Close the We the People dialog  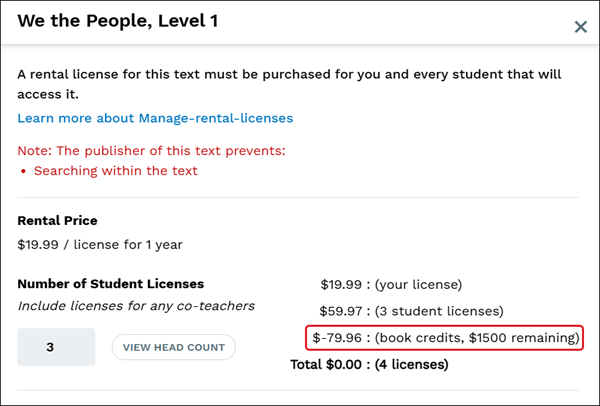[580, 27]
